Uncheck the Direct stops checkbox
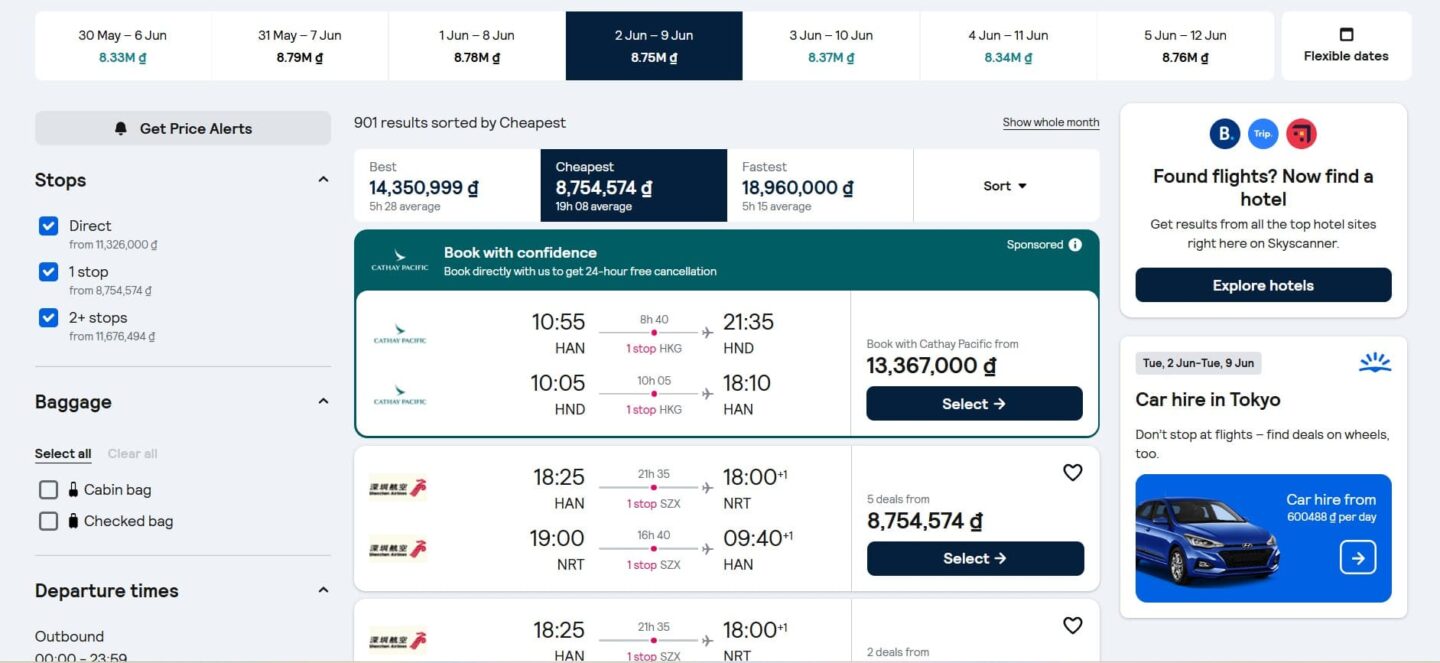This screenshot has height=663, width=1440. [x=48, y=226]
